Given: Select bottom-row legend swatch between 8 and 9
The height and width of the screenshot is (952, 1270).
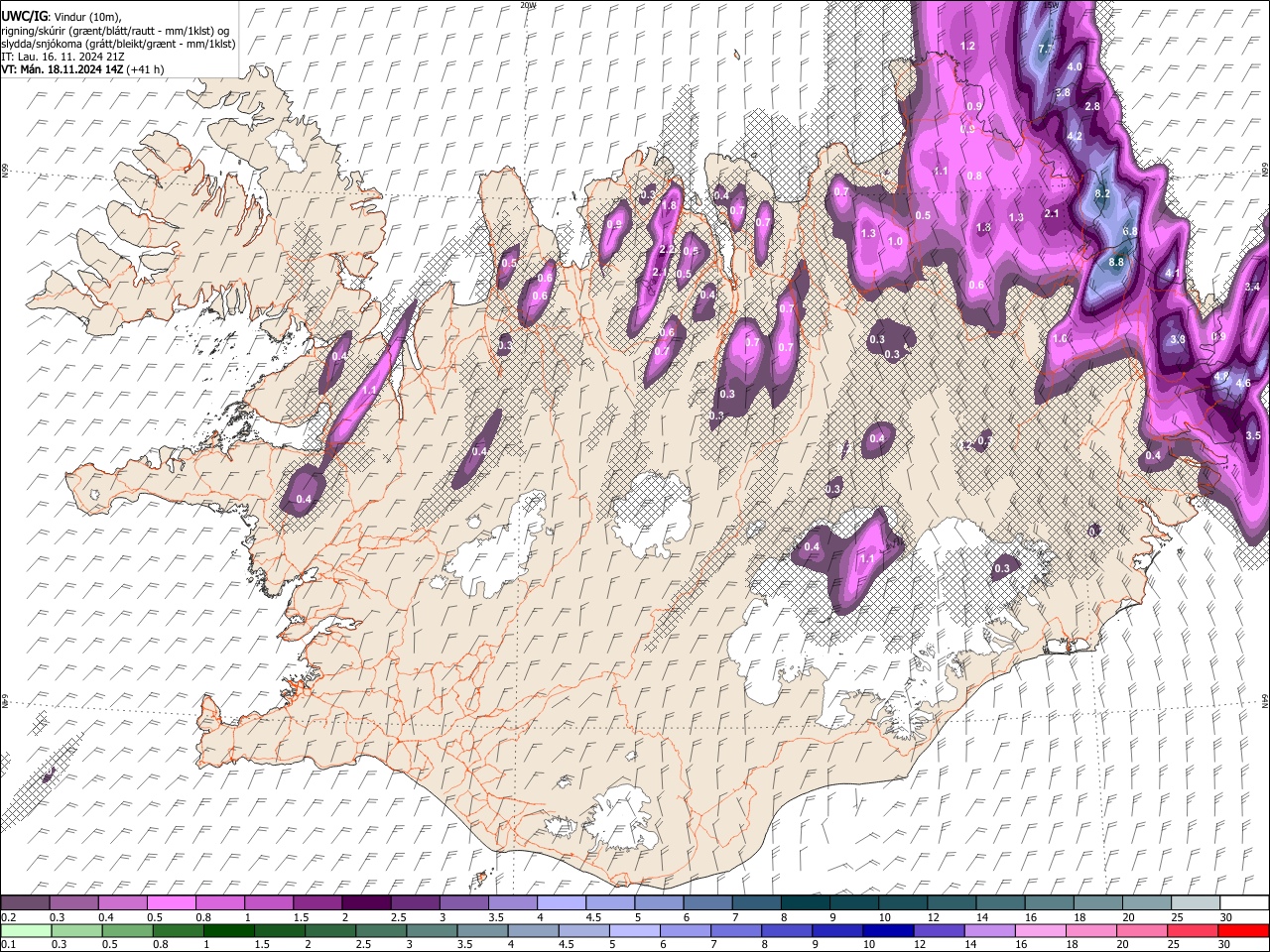Looking at the screenshot, I should pos(788,930).
